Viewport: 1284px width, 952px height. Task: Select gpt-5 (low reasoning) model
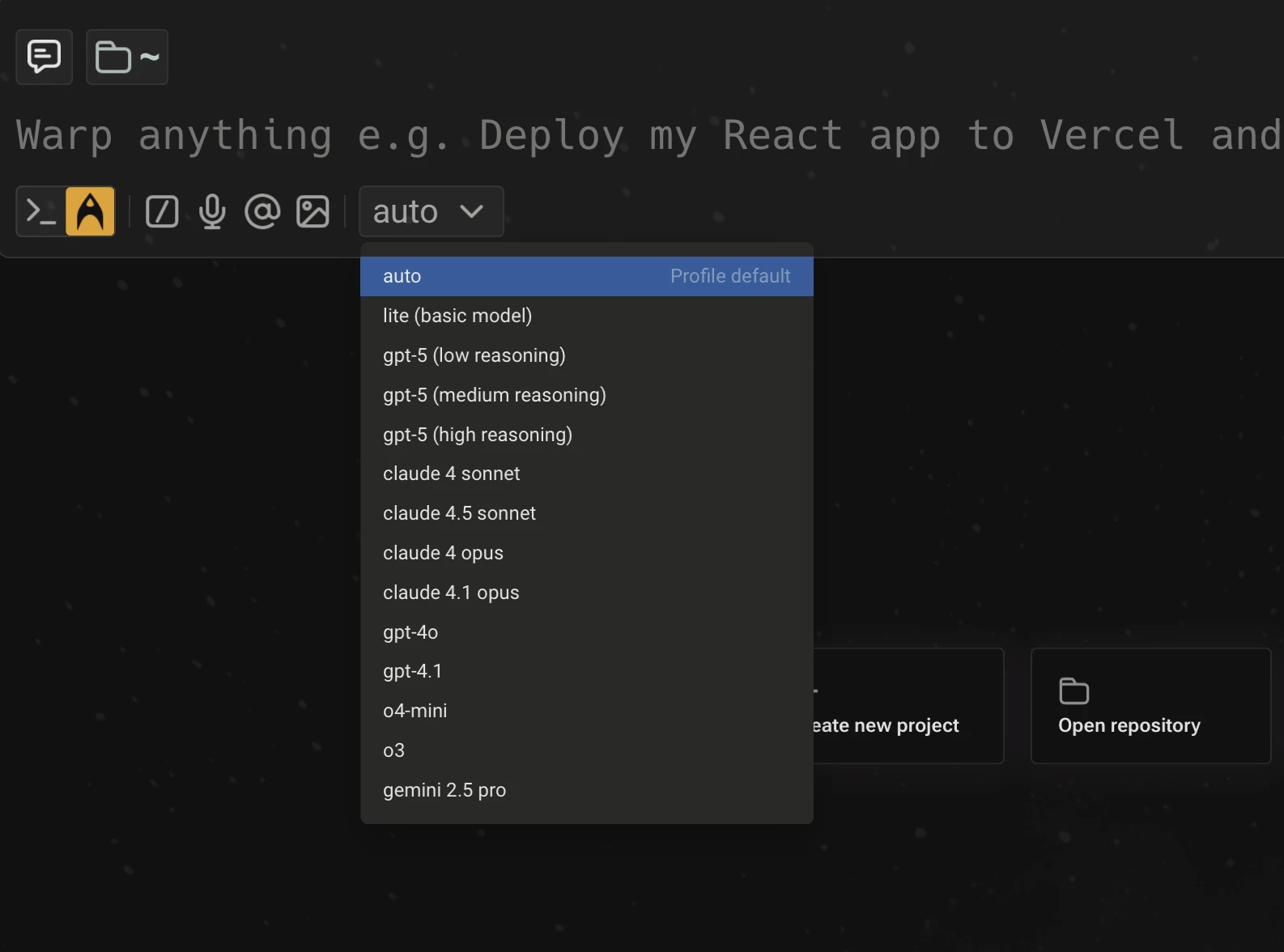tap(474, 355)
